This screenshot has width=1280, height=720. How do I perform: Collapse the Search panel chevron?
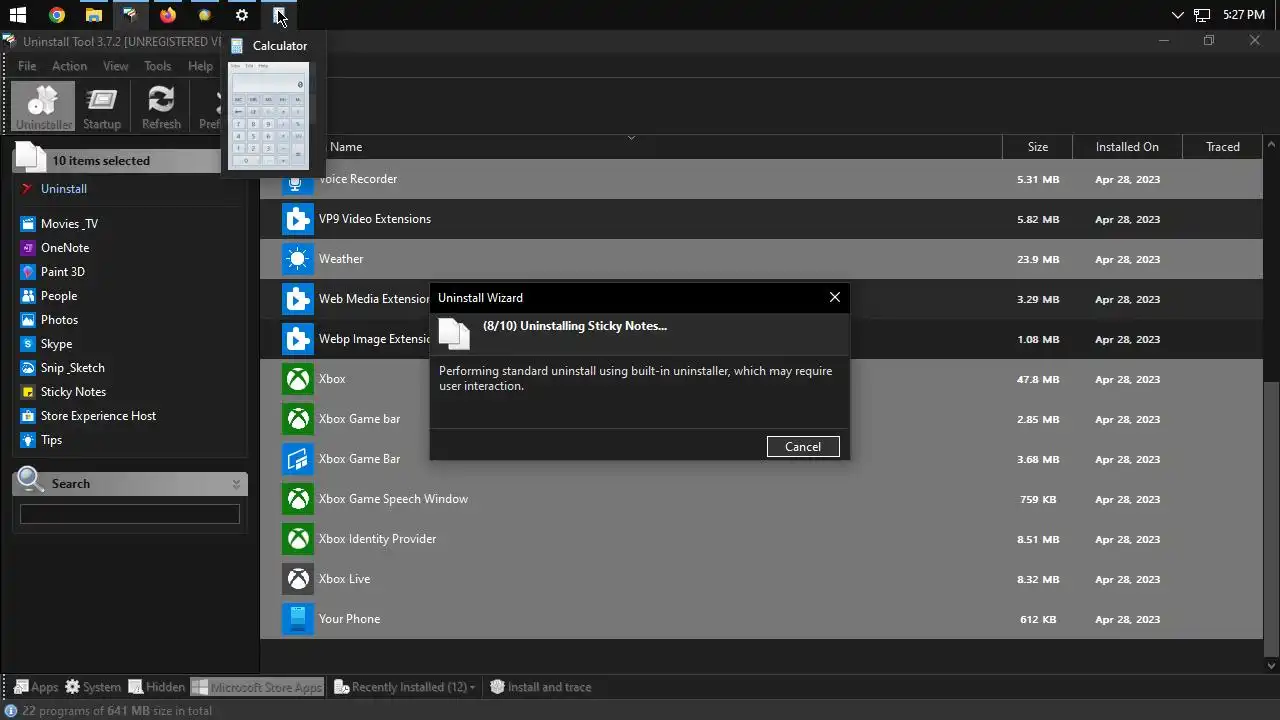pyautogui.click(x=237, y=484)
